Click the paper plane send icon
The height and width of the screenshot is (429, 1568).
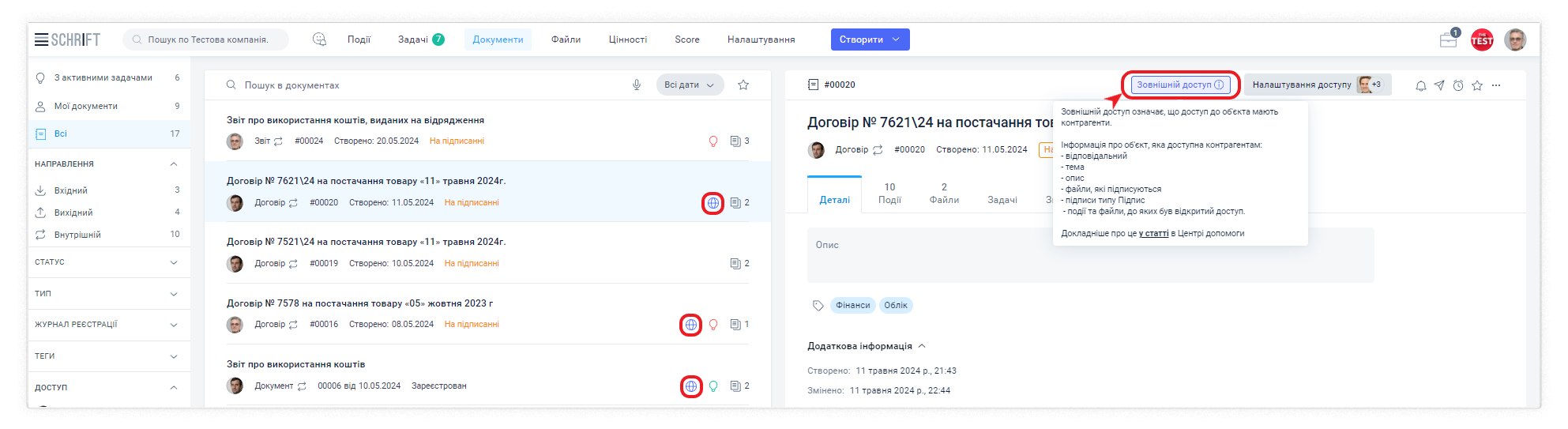[1439, 85]
